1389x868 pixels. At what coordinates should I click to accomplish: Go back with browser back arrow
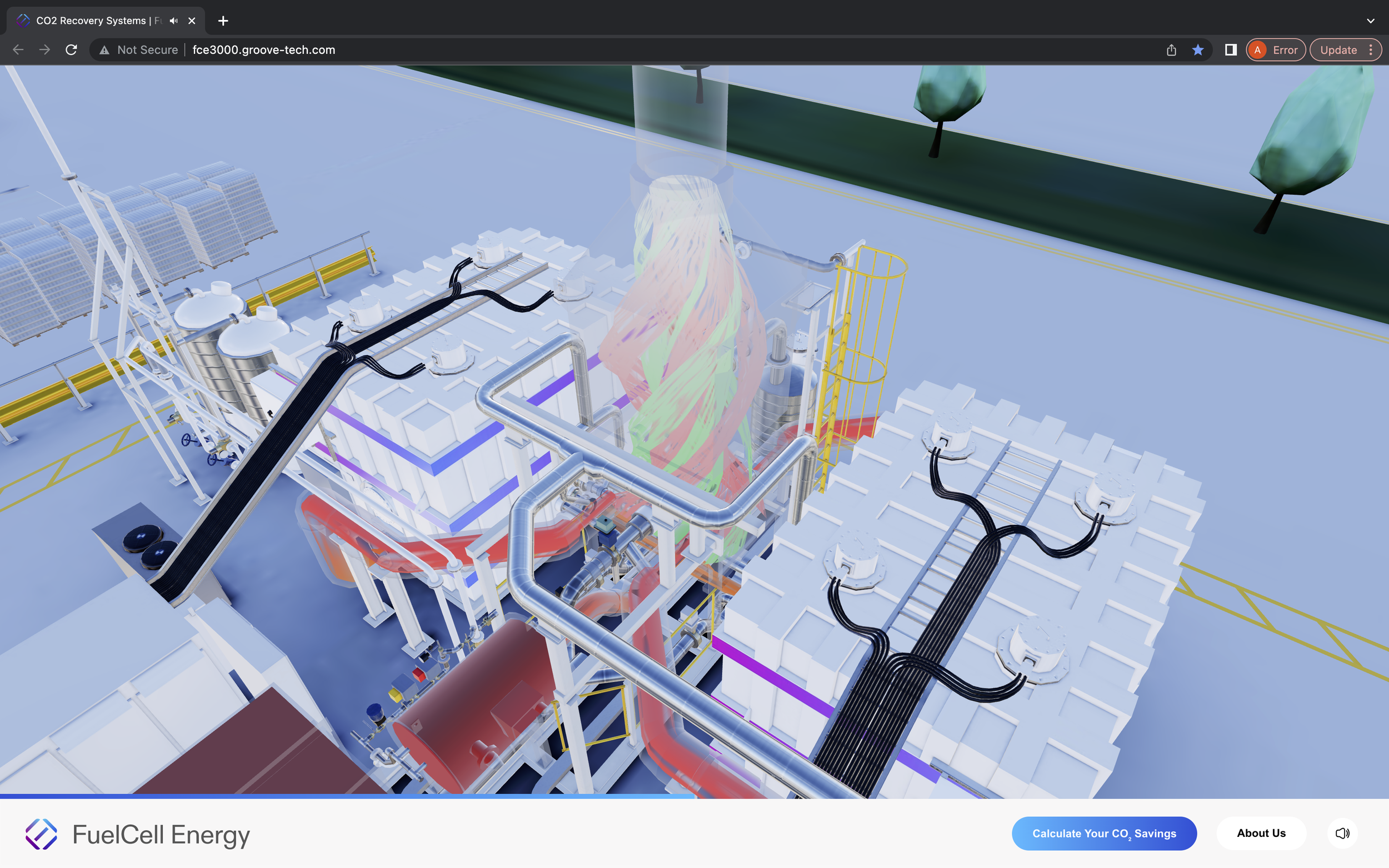click(x=18, y=50)
